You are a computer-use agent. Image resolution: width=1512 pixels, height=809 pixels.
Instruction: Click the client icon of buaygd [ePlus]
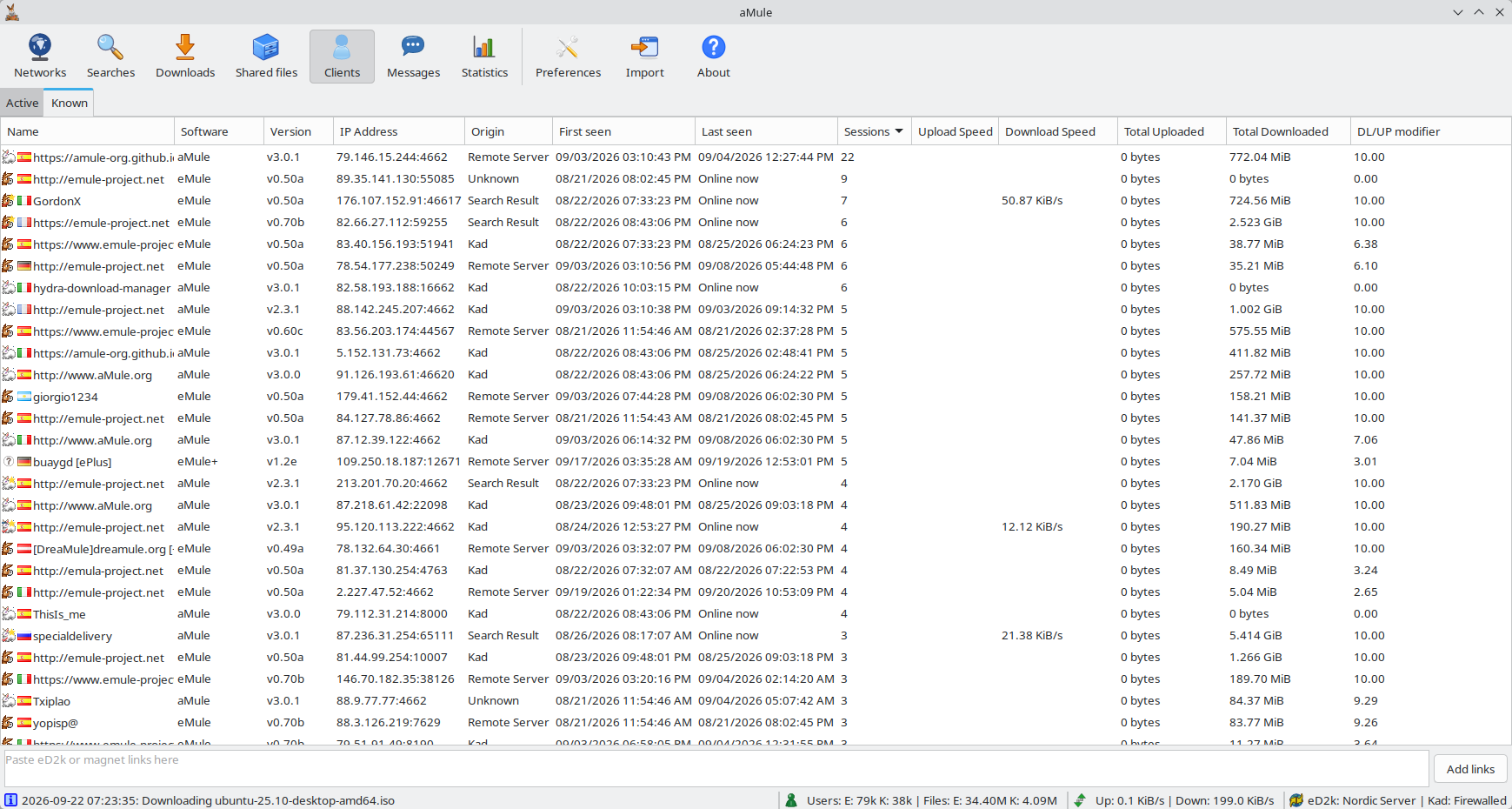(x=8, y=462)
